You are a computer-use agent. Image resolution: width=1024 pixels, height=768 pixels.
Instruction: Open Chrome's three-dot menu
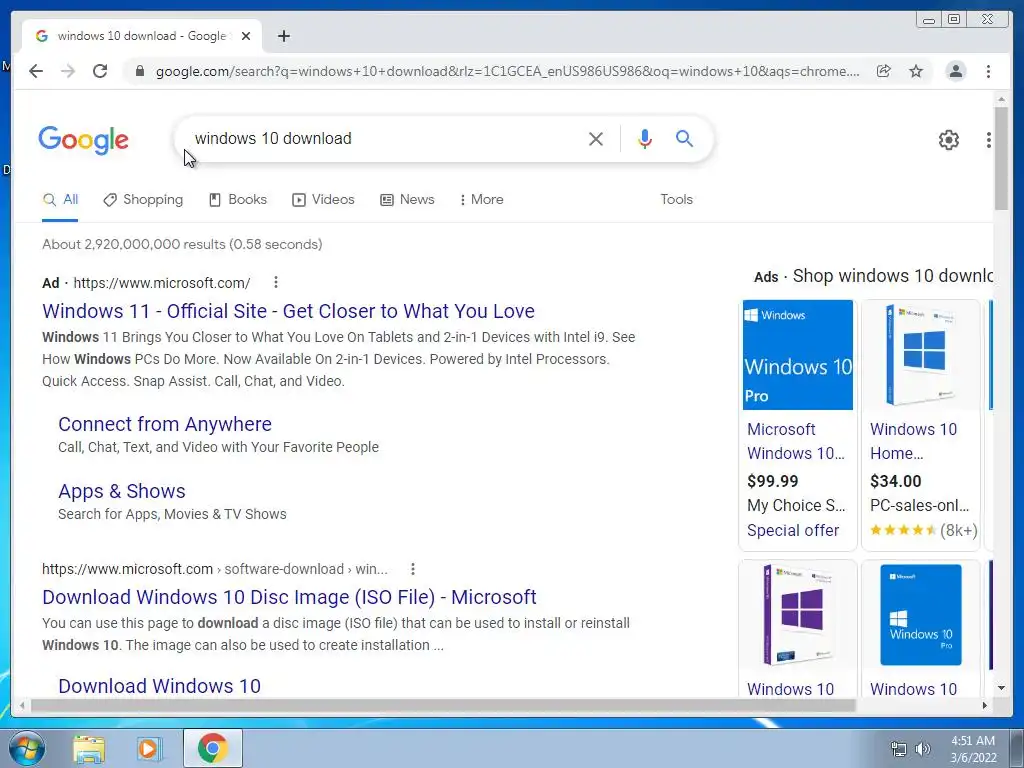988,71
